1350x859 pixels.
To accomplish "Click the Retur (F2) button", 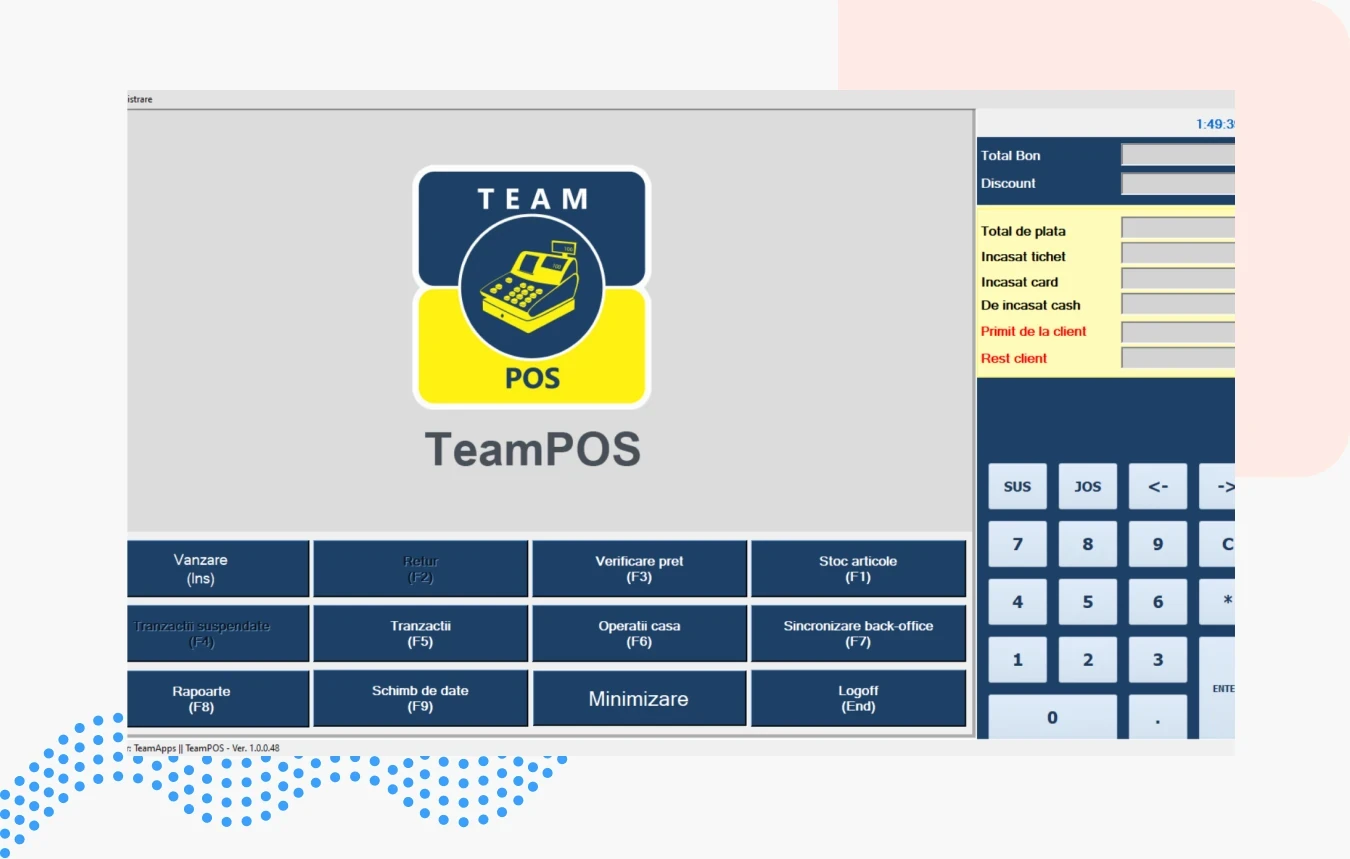I will point(420,569).
